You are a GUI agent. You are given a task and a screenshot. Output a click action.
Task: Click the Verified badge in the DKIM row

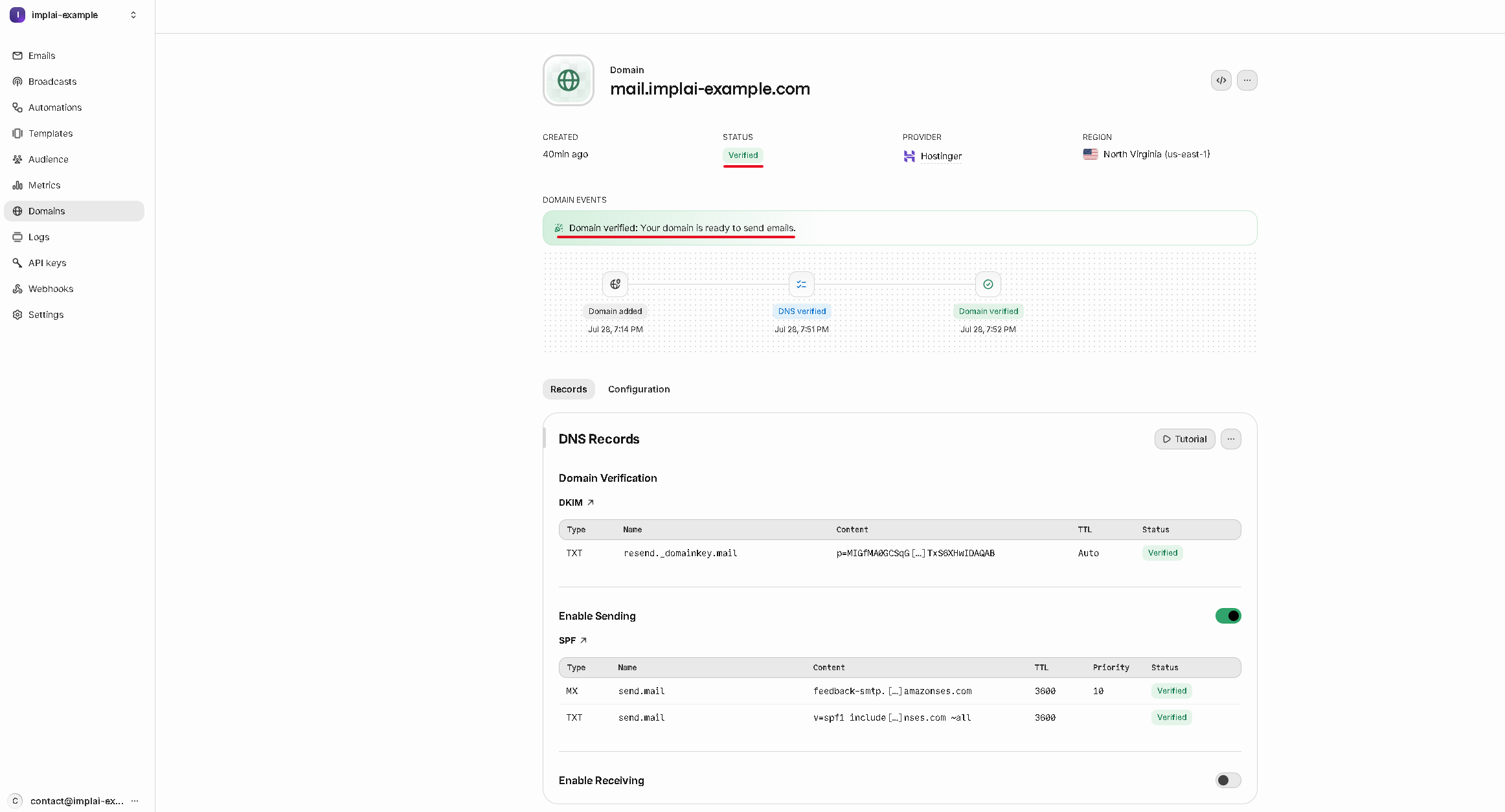(1162, 553)
